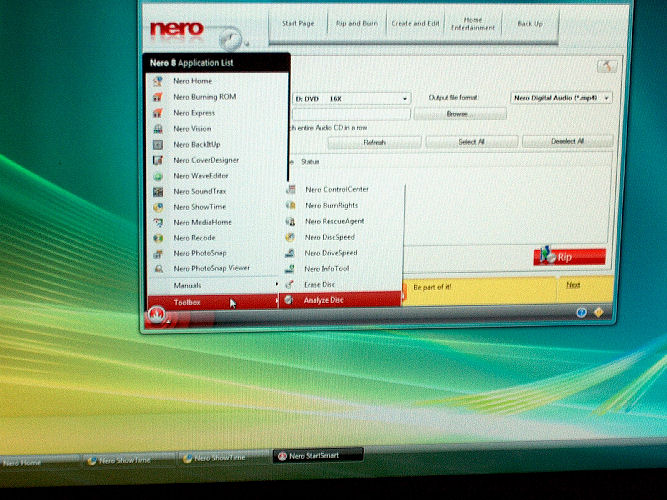Click the Nero Express icon

pyautogui.click(x=158, y=113)
